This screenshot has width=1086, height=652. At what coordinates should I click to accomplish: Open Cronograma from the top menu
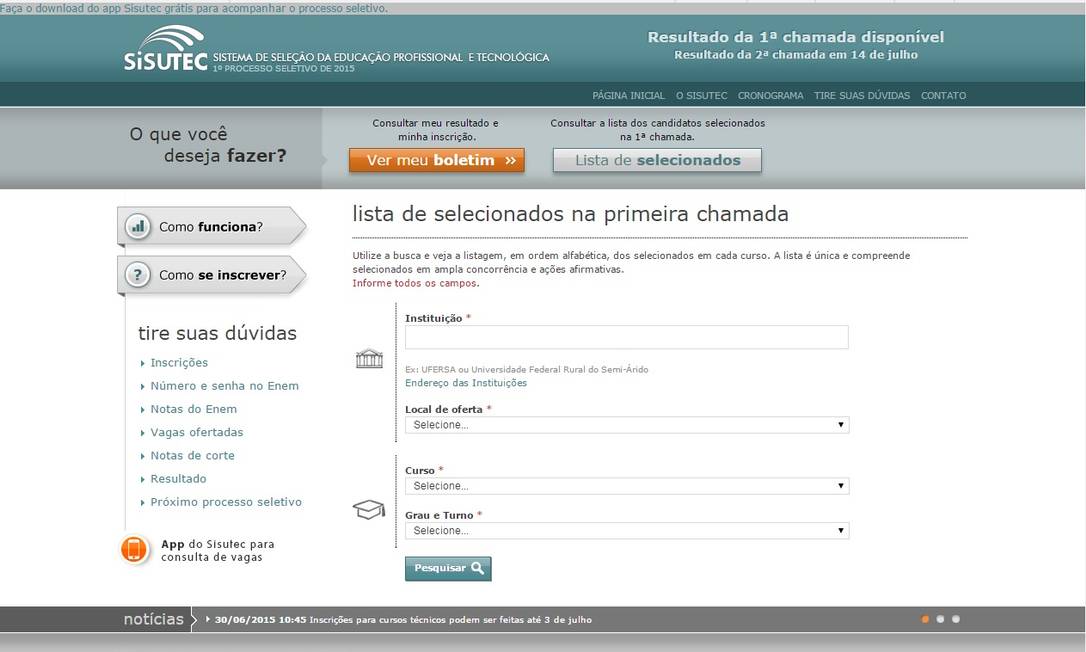770,96
